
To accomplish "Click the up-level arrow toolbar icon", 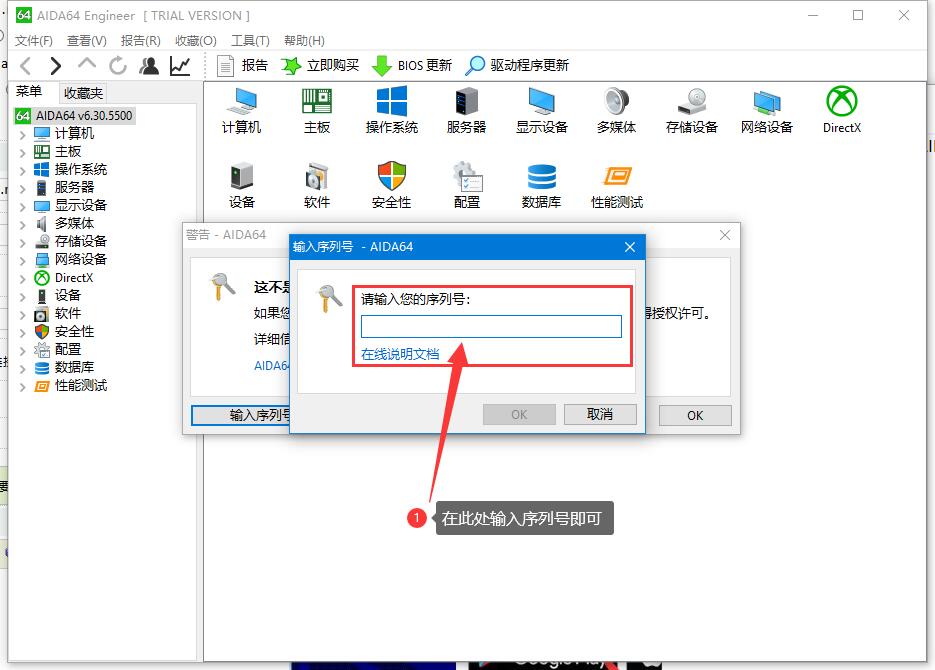I will [87, 64].
